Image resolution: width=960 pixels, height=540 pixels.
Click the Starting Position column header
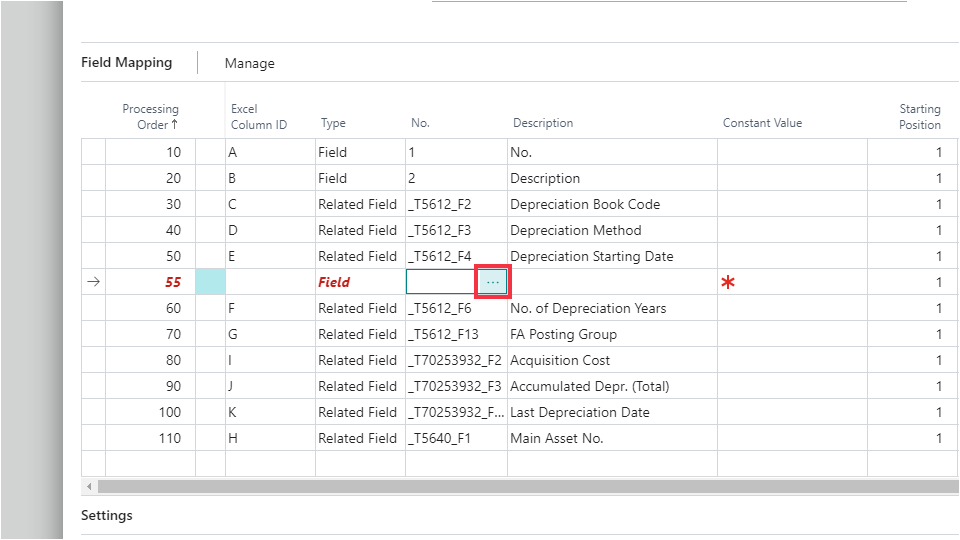(920, 116)
